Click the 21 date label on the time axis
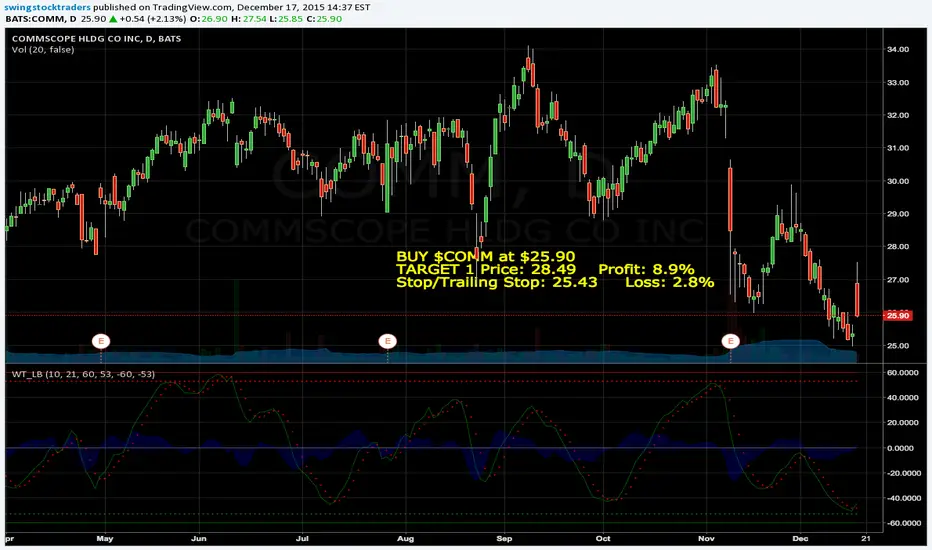Image resolution: width=932 pixels, height=550 pixels. click(x=866, y=539)
